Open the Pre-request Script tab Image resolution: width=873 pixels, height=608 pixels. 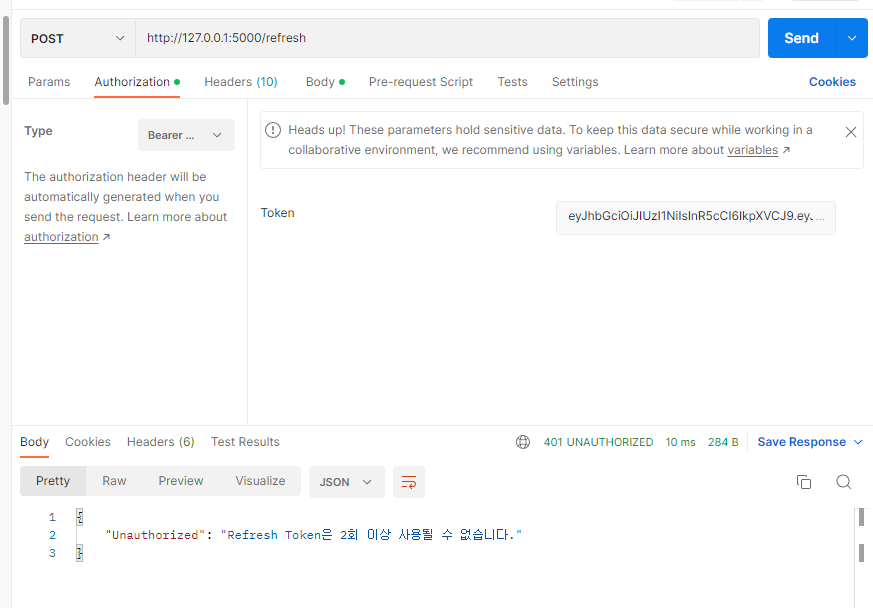click(x=421, y=82)
